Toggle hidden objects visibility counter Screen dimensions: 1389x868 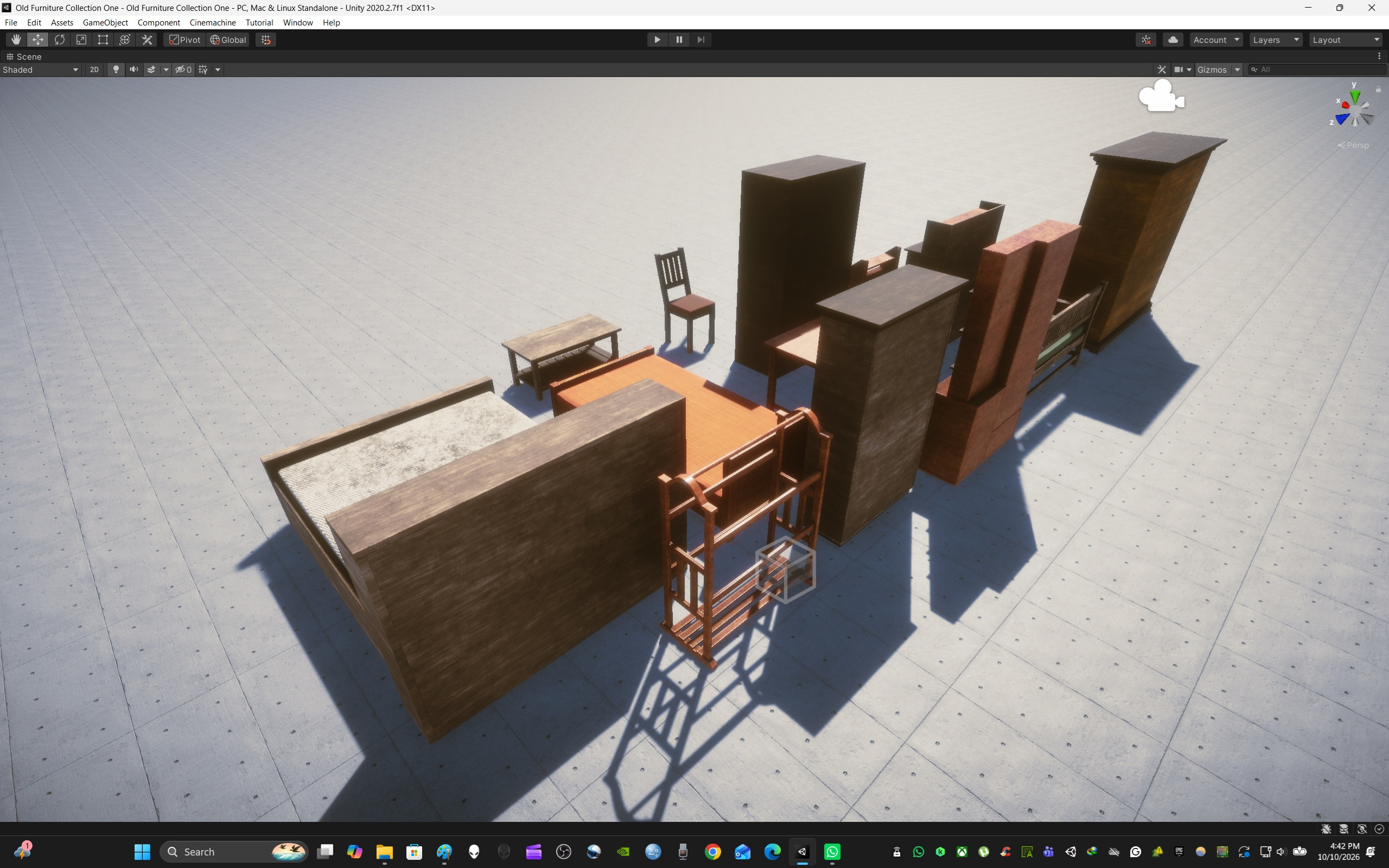pyautogui.click(x=184, y=69)
